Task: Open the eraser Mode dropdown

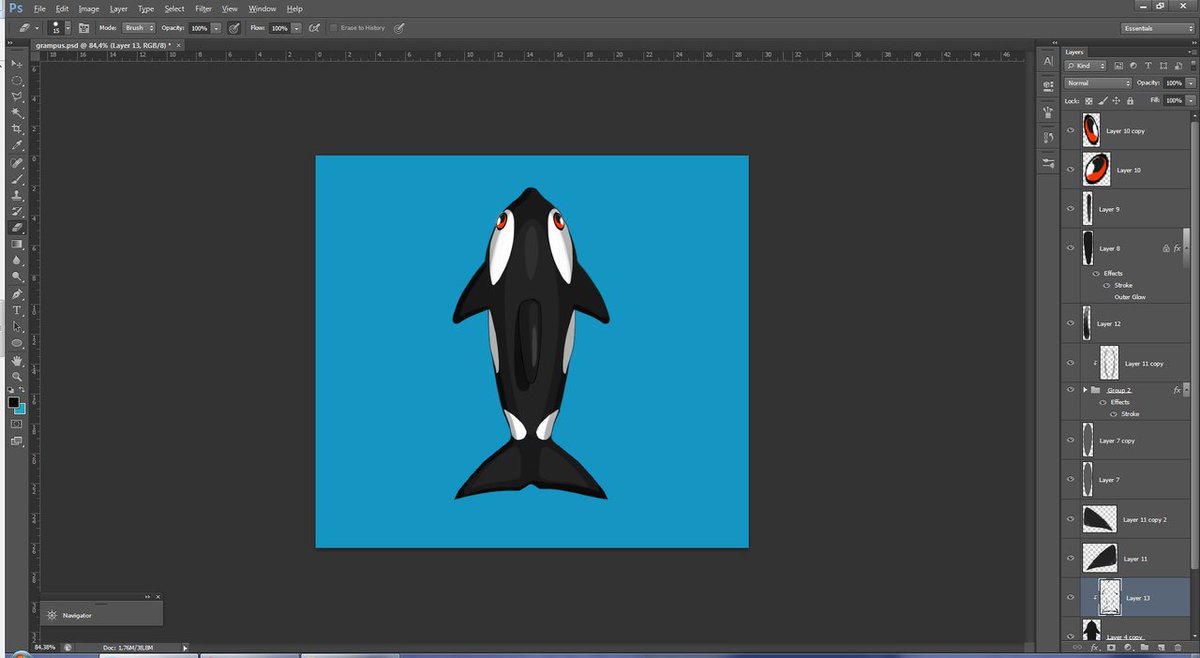Action: 139,28
